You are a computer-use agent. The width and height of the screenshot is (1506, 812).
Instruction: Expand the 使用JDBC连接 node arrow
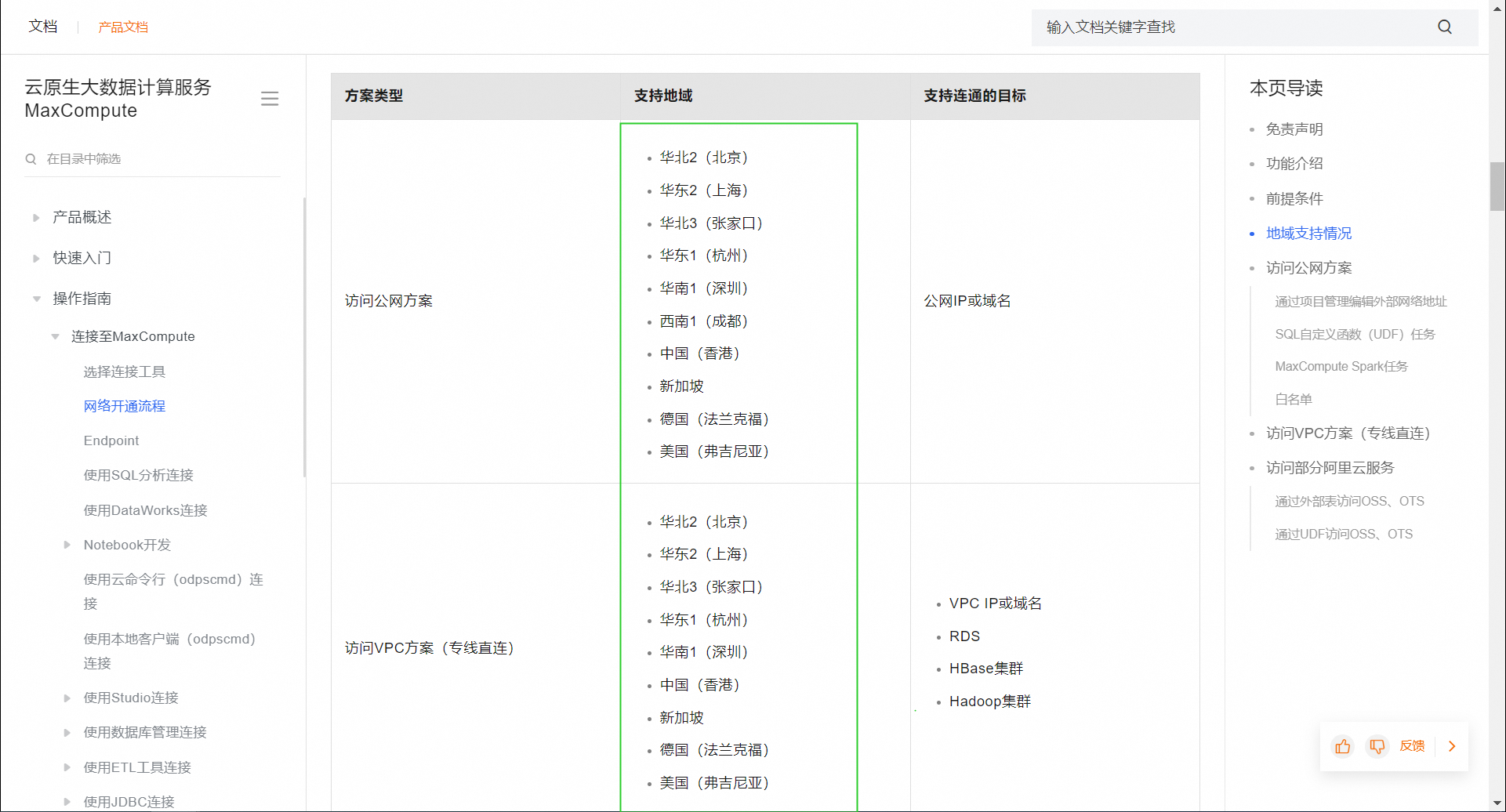click(x=67, y=802)
